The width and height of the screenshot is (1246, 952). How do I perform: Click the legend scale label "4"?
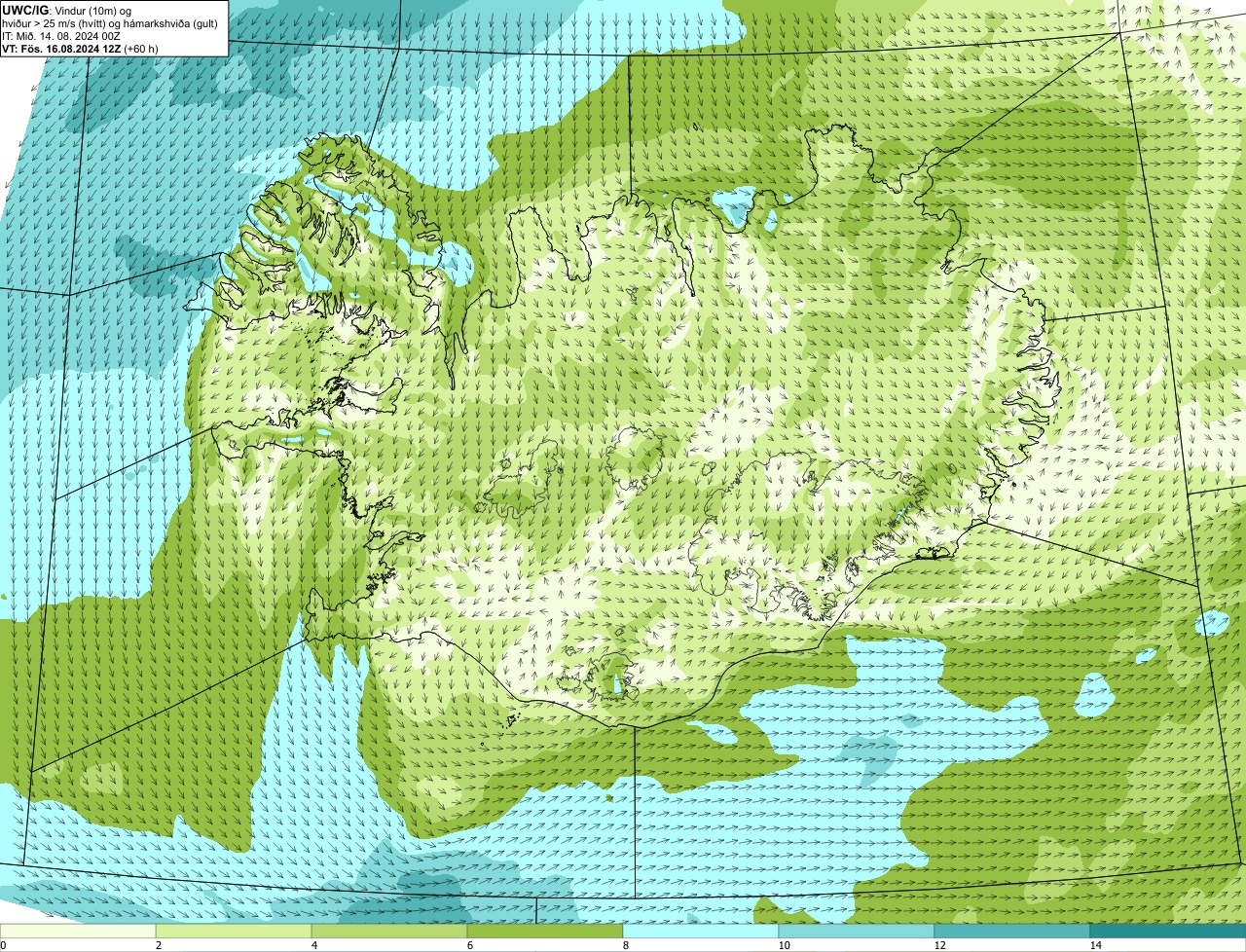pyautogui.click(x=313, y=945)
